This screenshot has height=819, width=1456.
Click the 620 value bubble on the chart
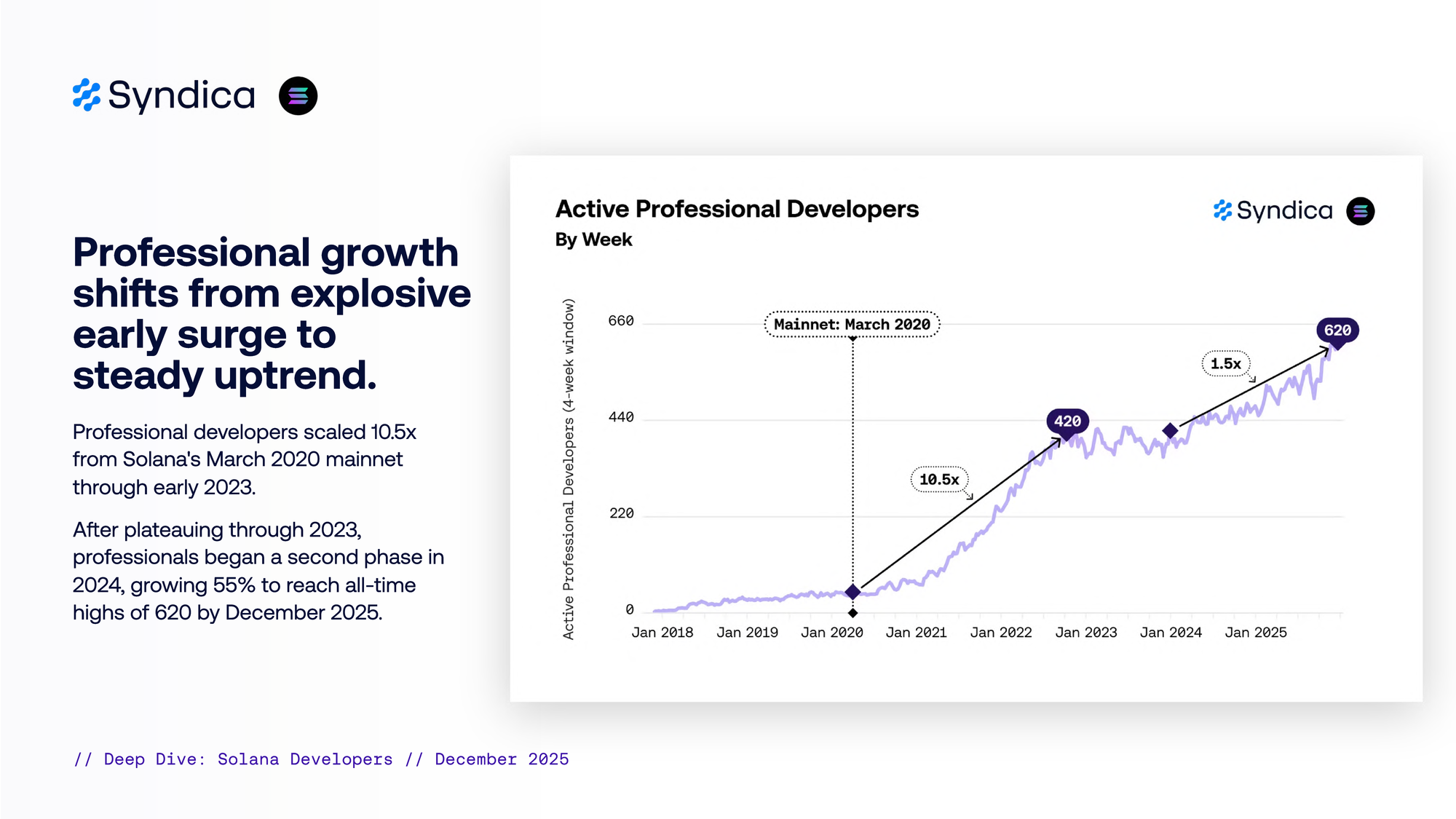[1337, 331]
